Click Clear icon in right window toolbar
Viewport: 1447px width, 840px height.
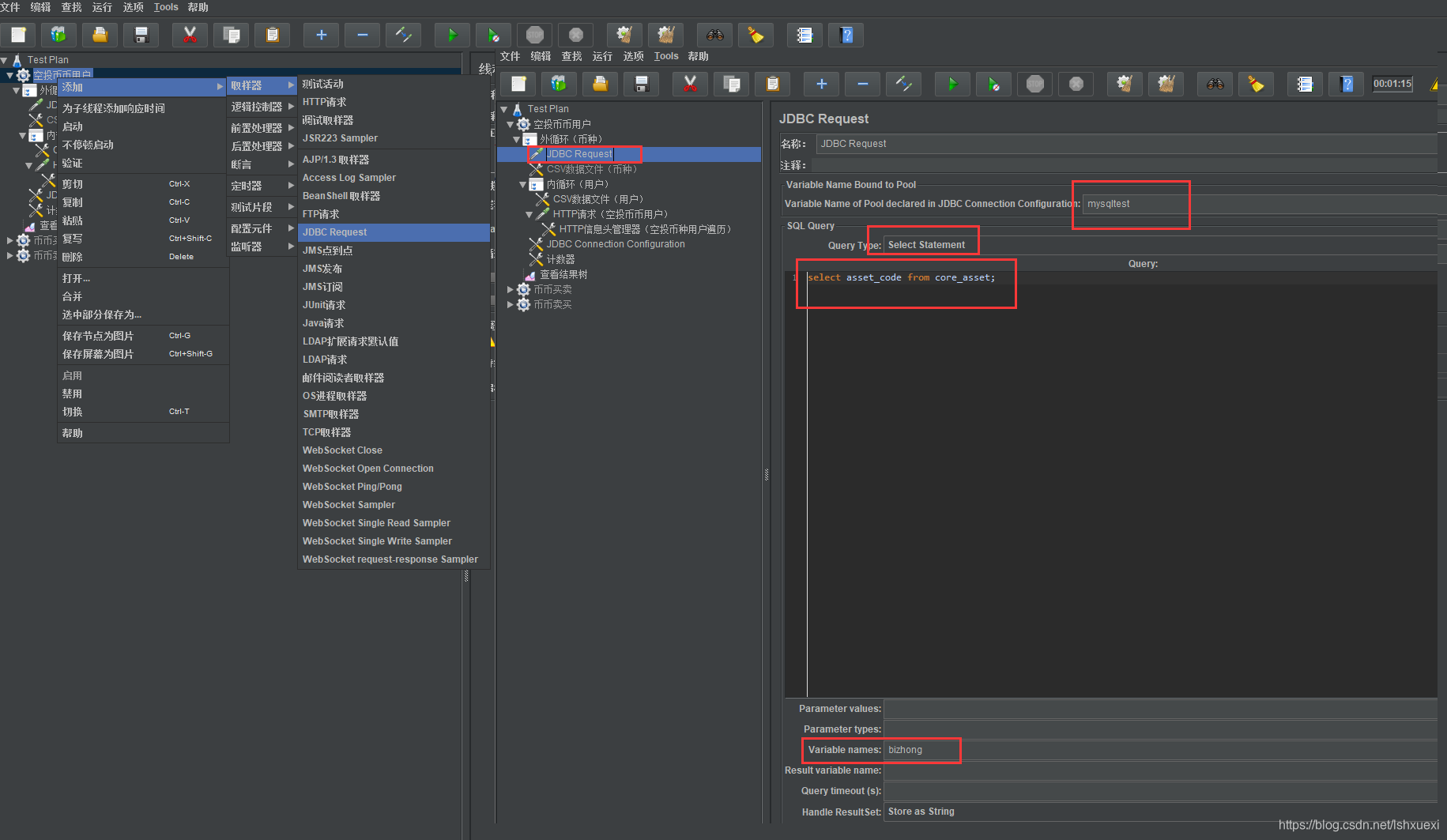pyautogui.click(x=1125, y=84)
